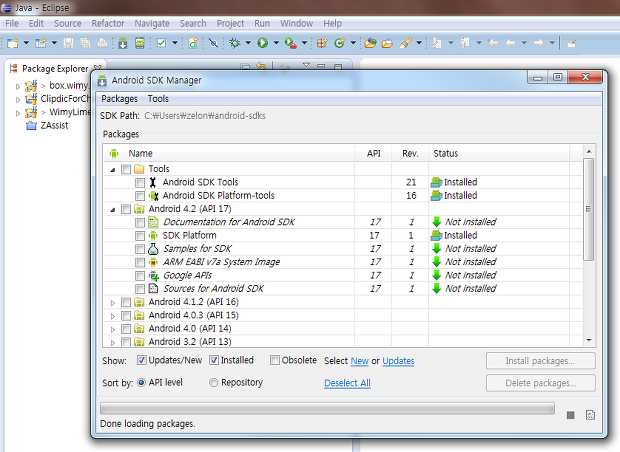Screen dimensions: 620x452
Task: Click the Open Task folder icon
Action: tap(387, 43)
